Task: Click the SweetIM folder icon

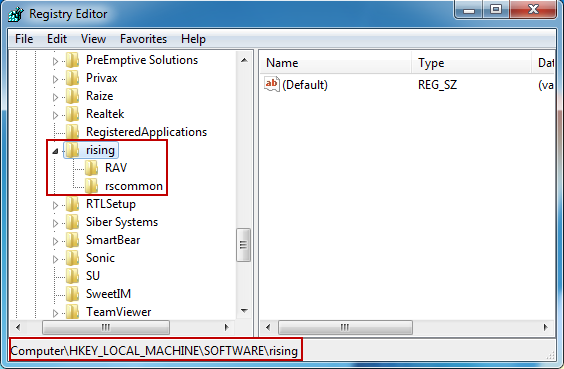Action: coord(72,294)
